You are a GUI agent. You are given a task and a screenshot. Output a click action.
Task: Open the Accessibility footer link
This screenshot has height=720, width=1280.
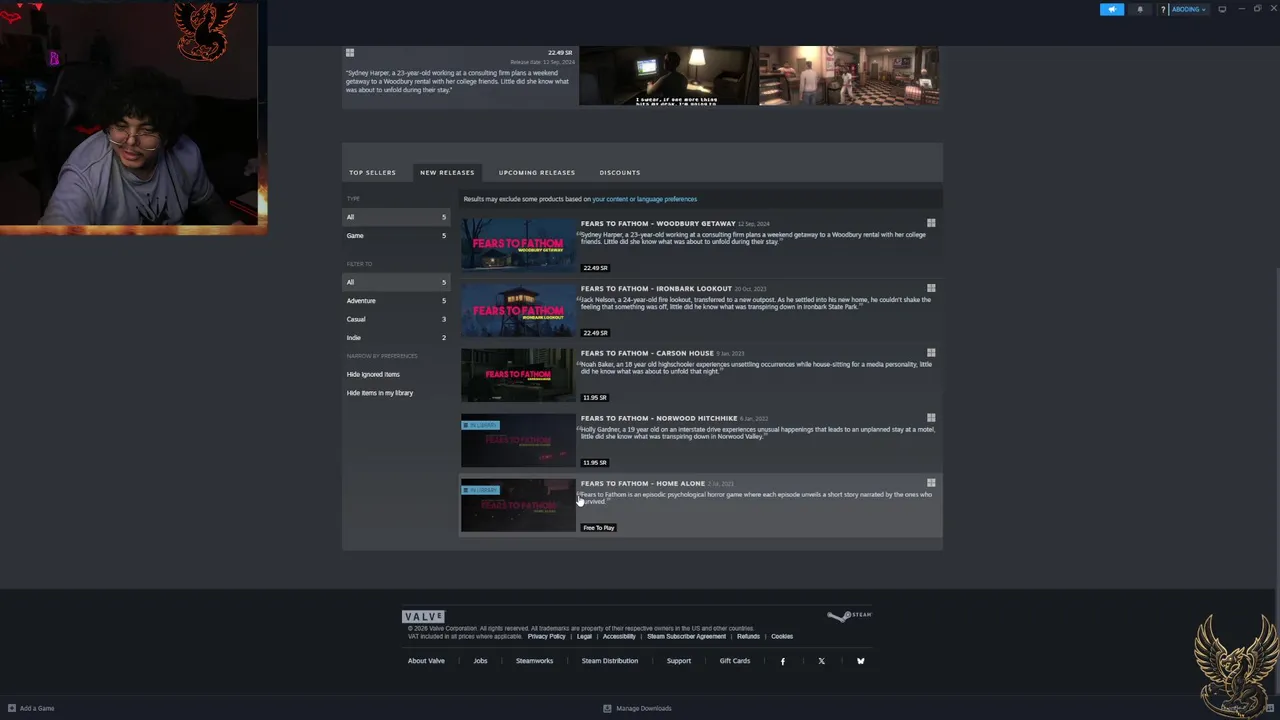click(619, 636)
